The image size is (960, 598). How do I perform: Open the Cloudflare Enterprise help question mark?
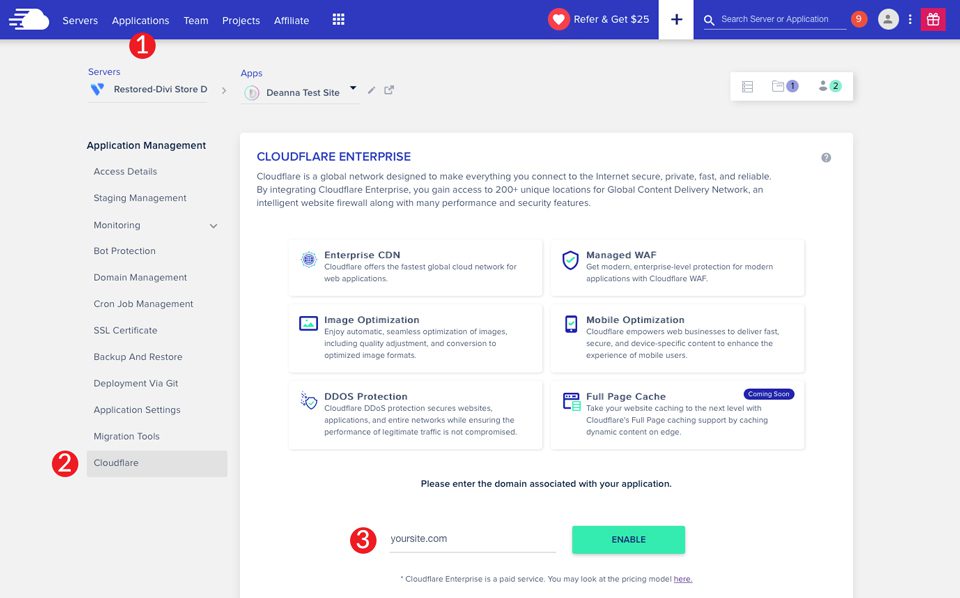(x=826, y=156)
